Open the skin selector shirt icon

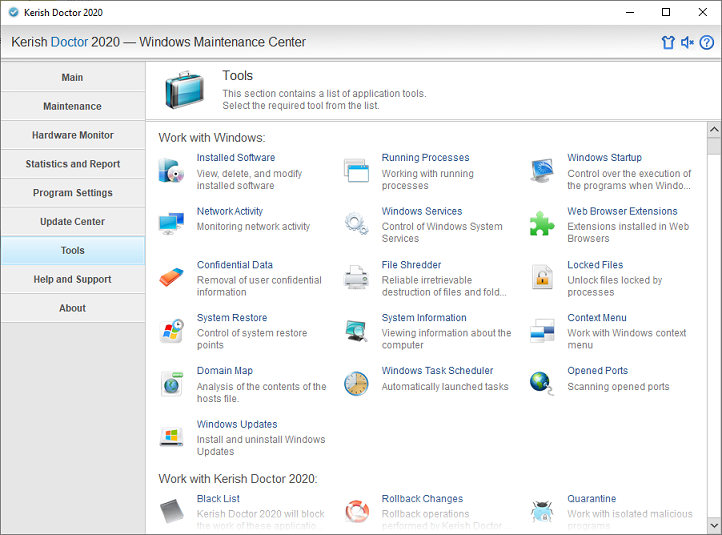click(x=668, y=42)
